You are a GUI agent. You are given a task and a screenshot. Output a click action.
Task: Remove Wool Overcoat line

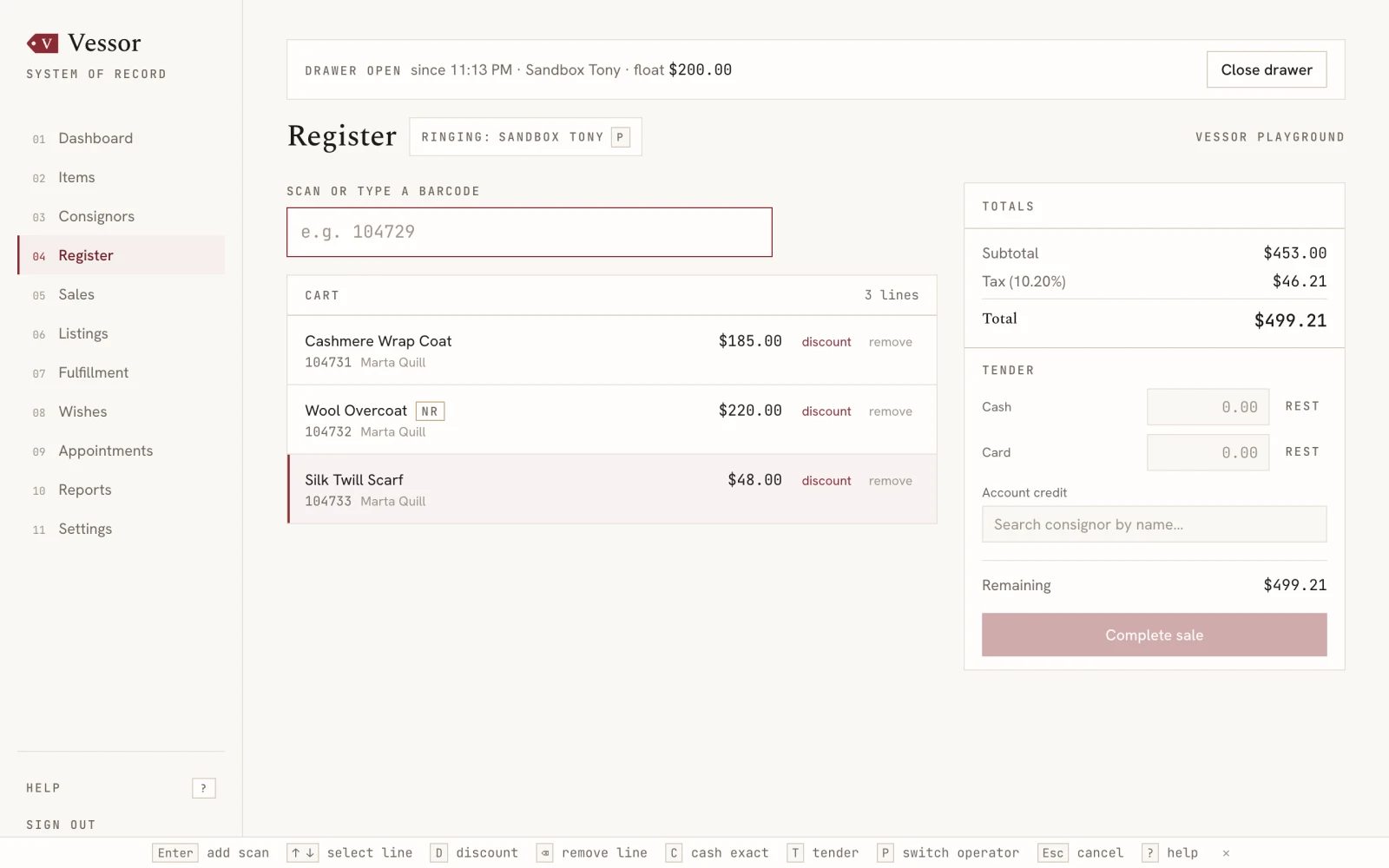pyautogui.click(x=890, y=411)
